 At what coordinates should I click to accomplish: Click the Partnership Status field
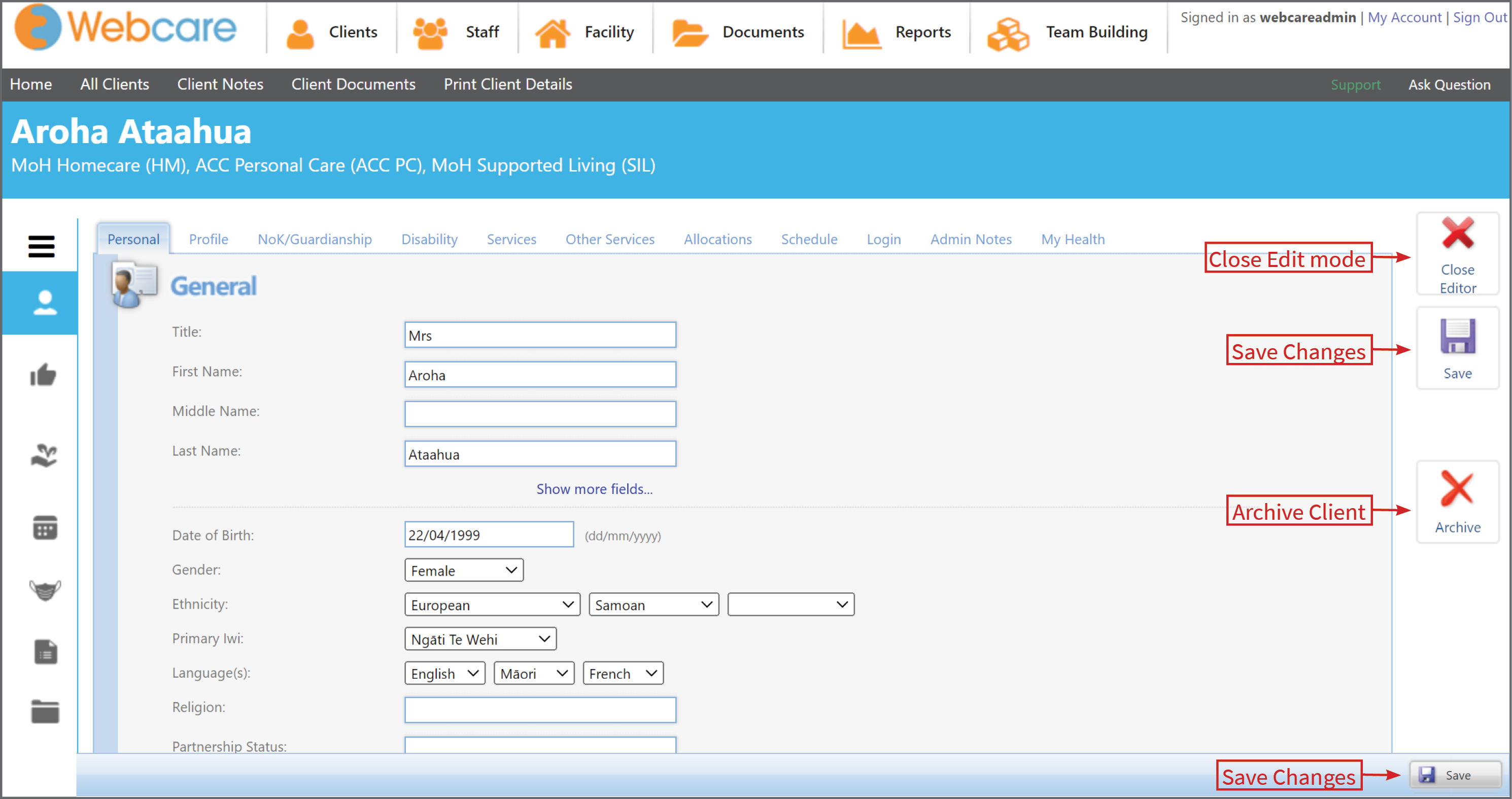(x=540, y=745)
